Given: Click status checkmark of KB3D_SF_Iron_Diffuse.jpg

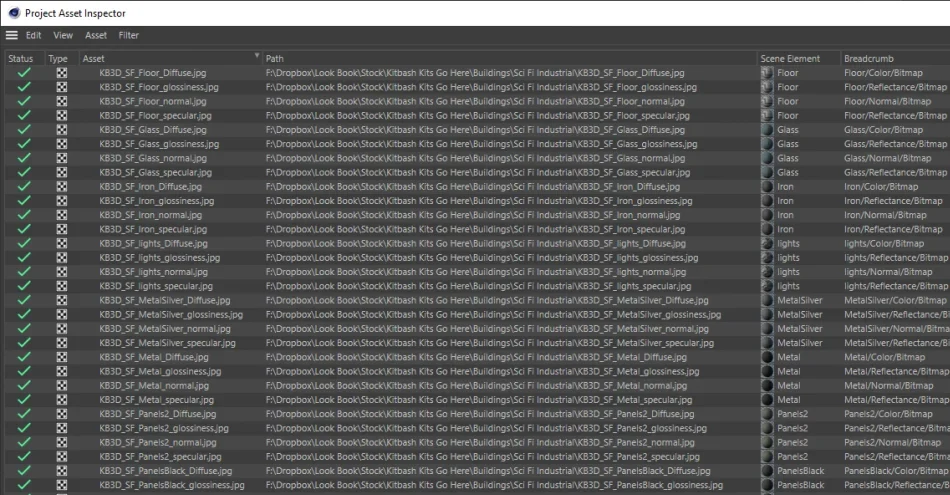Looking at the screenshot, I should (x=24, y=187).
